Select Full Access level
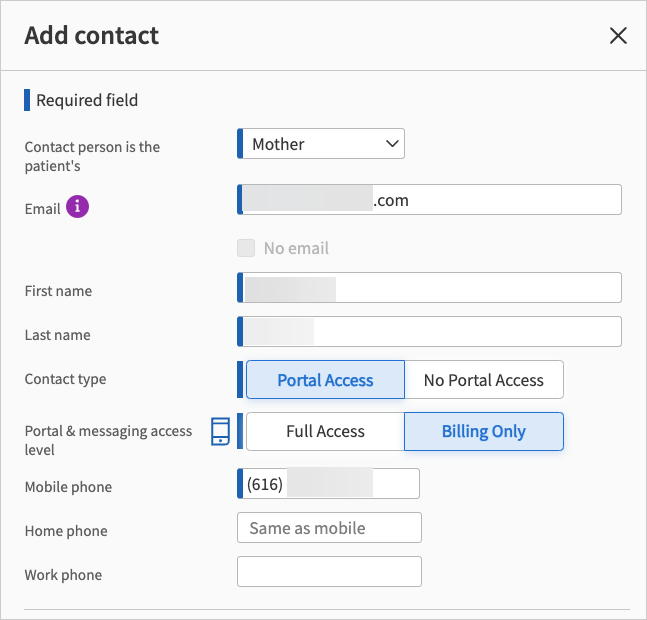This screenshot has width=647, height=620. [325, 432]
